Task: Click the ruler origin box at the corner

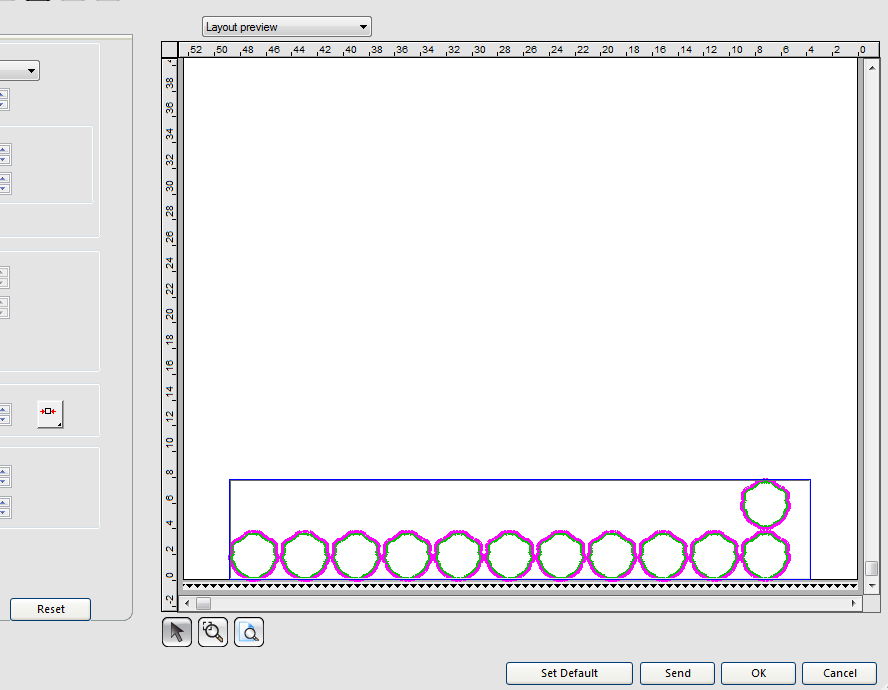Action: point(169,49)
